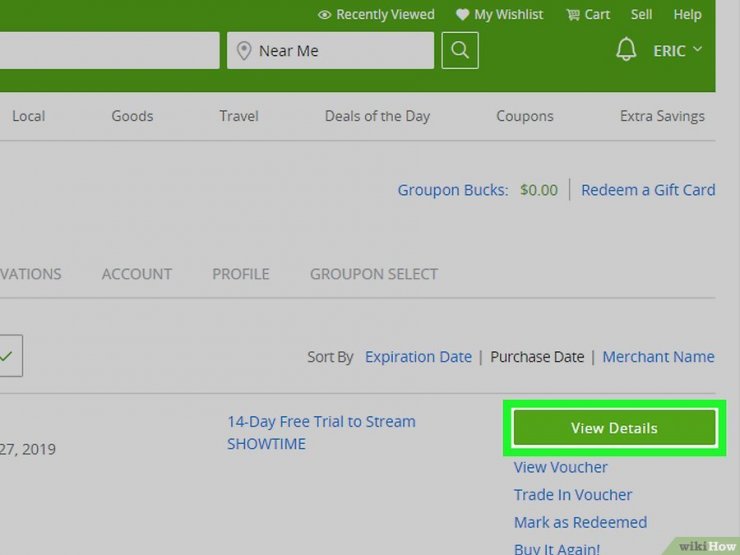Open the Goods category
This screenshot has width=740, height=555.
point(132,116)
